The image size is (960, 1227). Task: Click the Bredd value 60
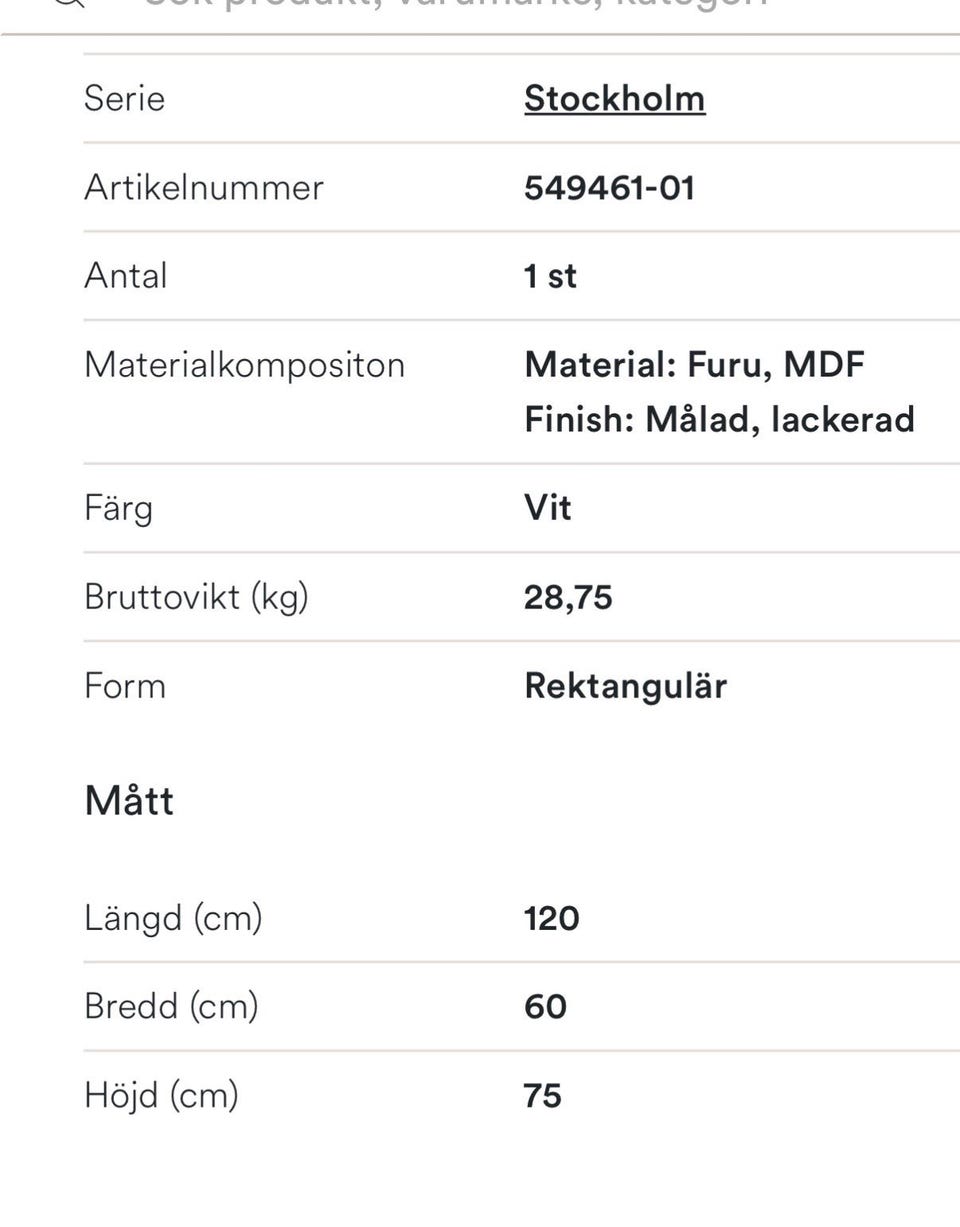point(545,1007)
